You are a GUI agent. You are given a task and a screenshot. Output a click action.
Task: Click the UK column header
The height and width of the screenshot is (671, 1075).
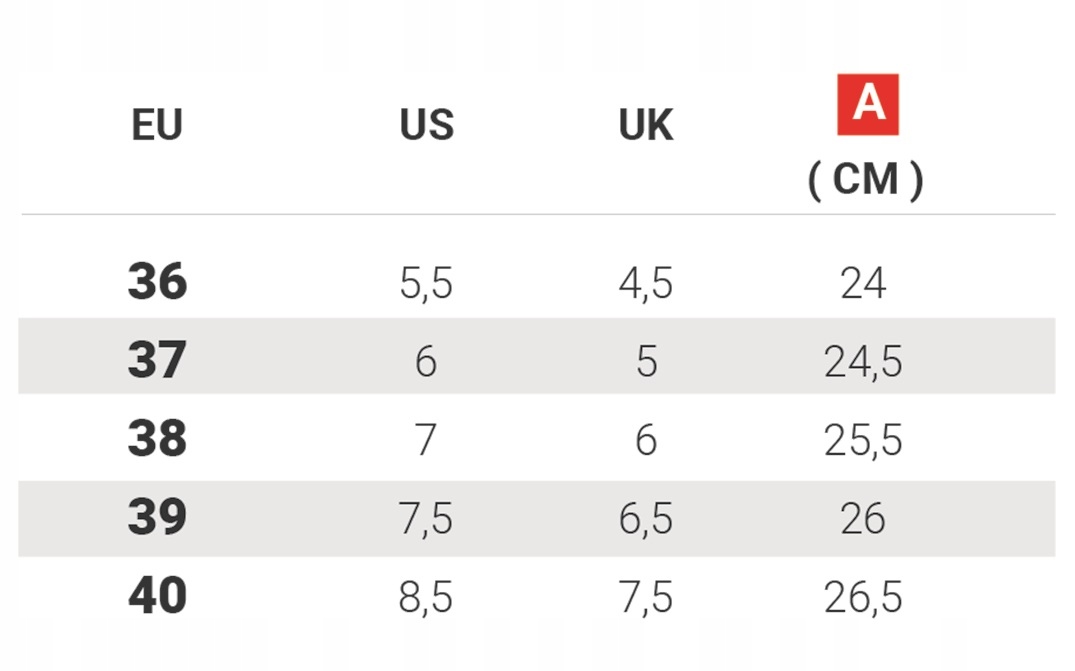(x=646, y=126)
